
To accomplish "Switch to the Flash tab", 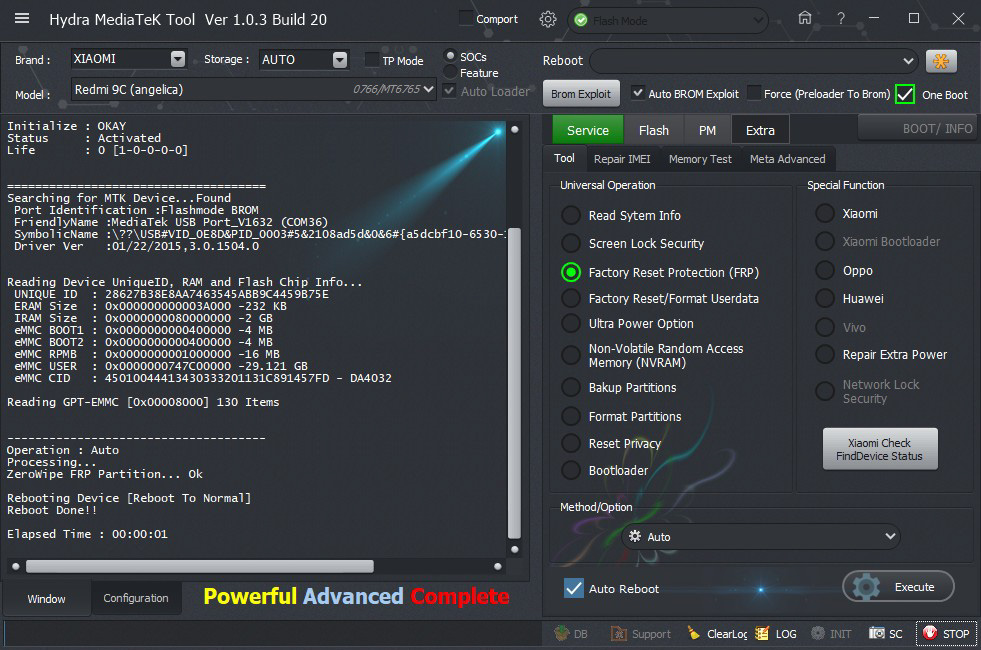I will [654, 130].
